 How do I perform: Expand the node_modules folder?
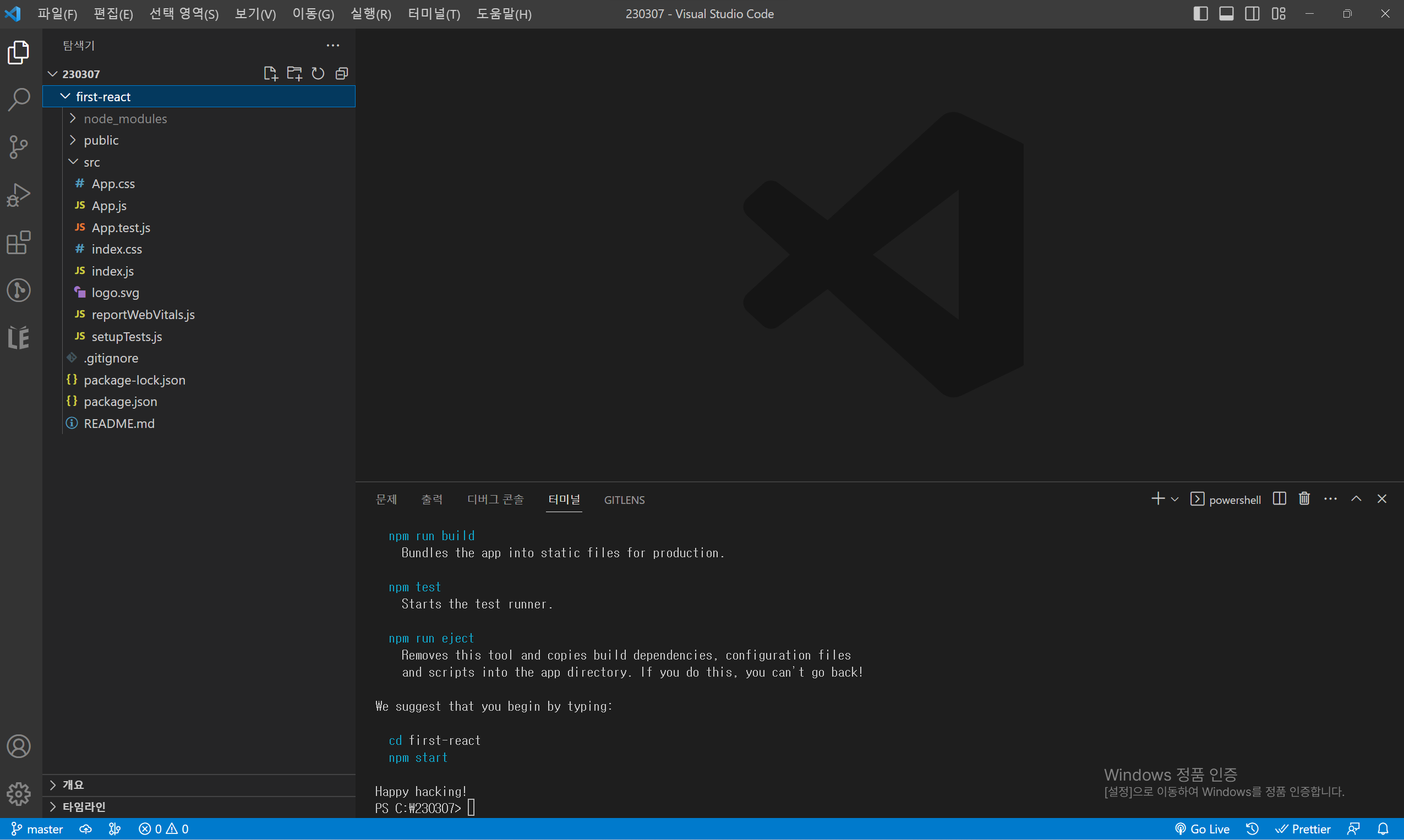(125, 118)
